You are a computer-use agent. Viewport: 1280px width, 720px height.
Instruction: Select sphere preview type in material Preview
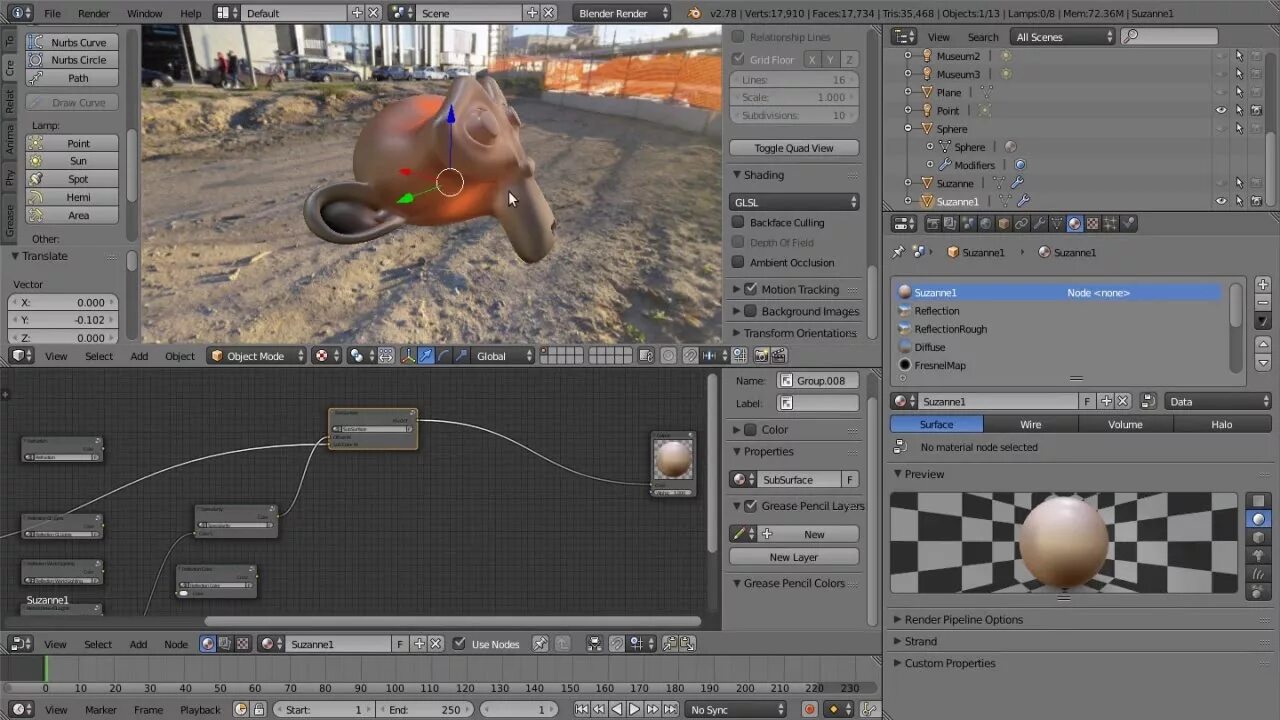pos(1259,519)
